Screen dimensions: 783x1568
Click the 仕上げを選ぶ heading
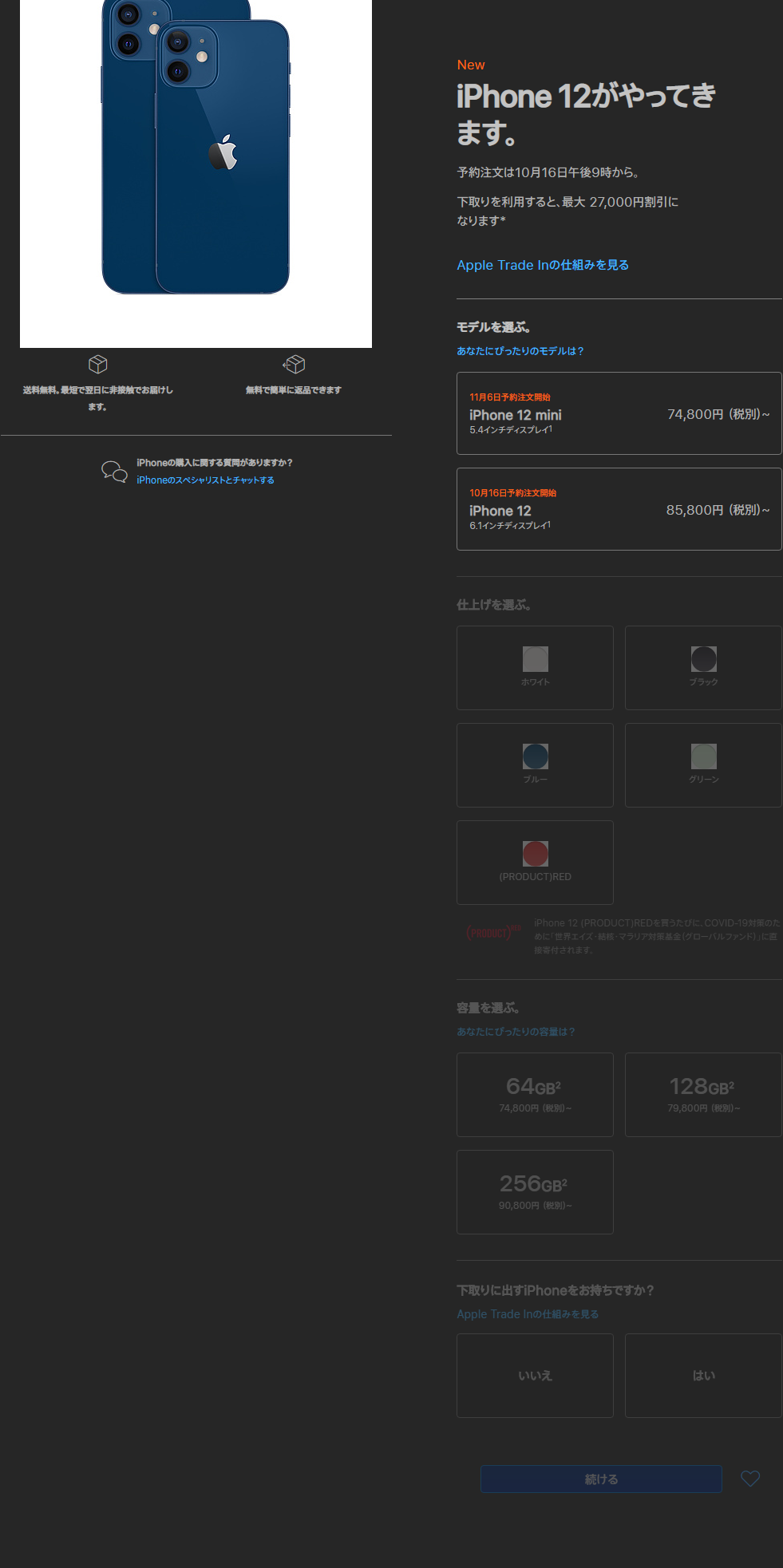(494, 605)
